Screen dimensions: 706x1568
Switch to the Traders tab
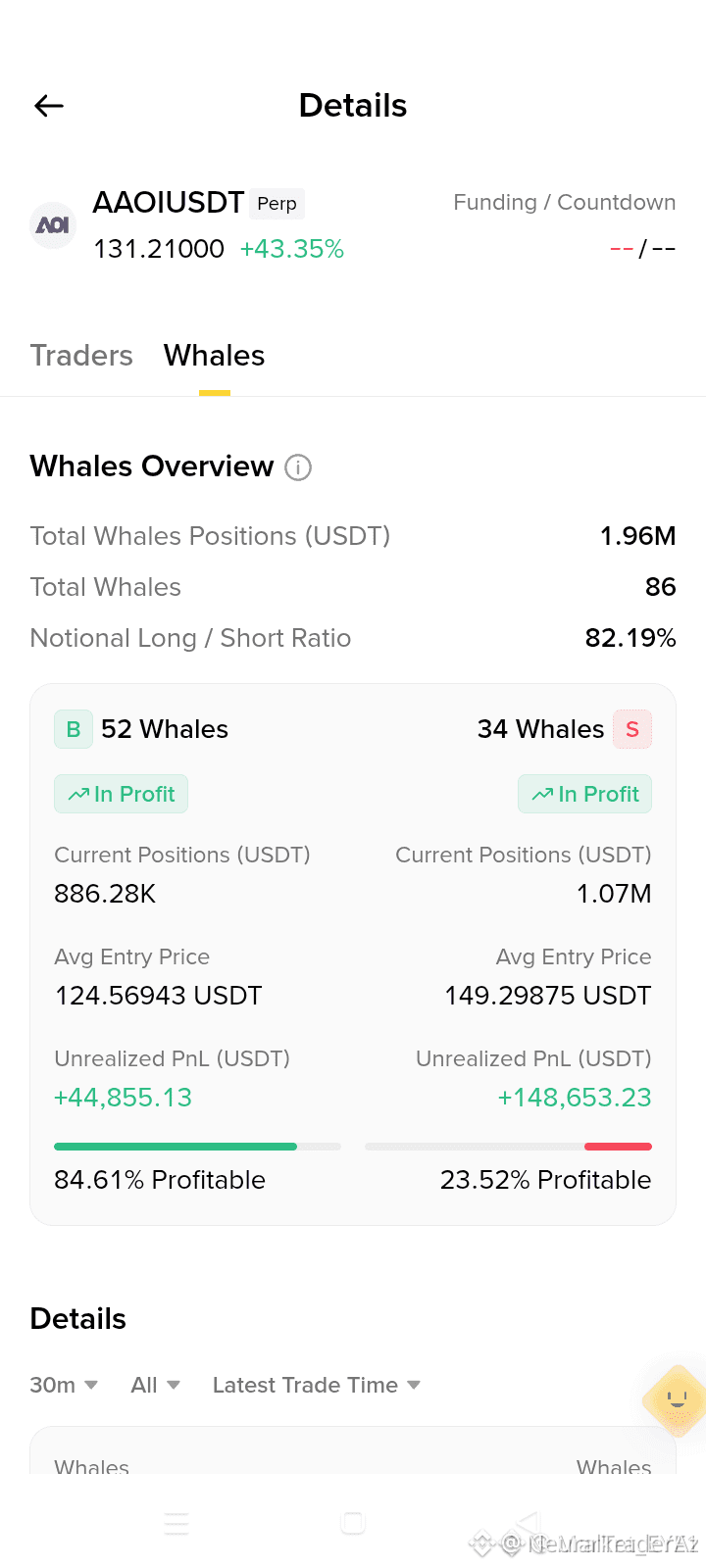81,355
